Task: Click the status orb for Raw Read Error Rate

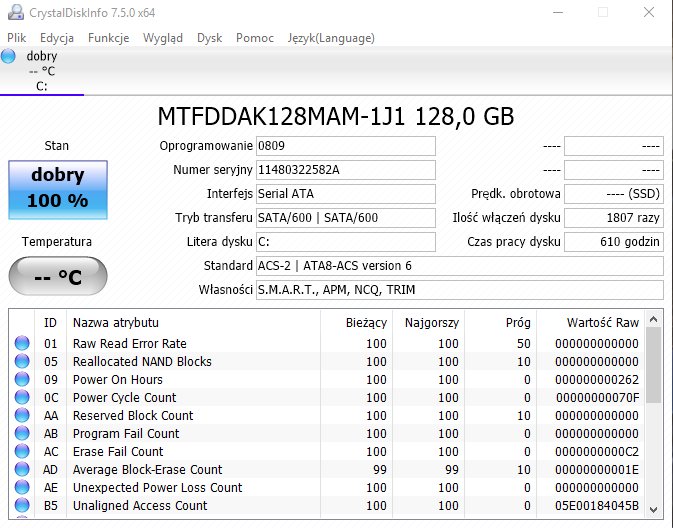Action: point(22,343)
